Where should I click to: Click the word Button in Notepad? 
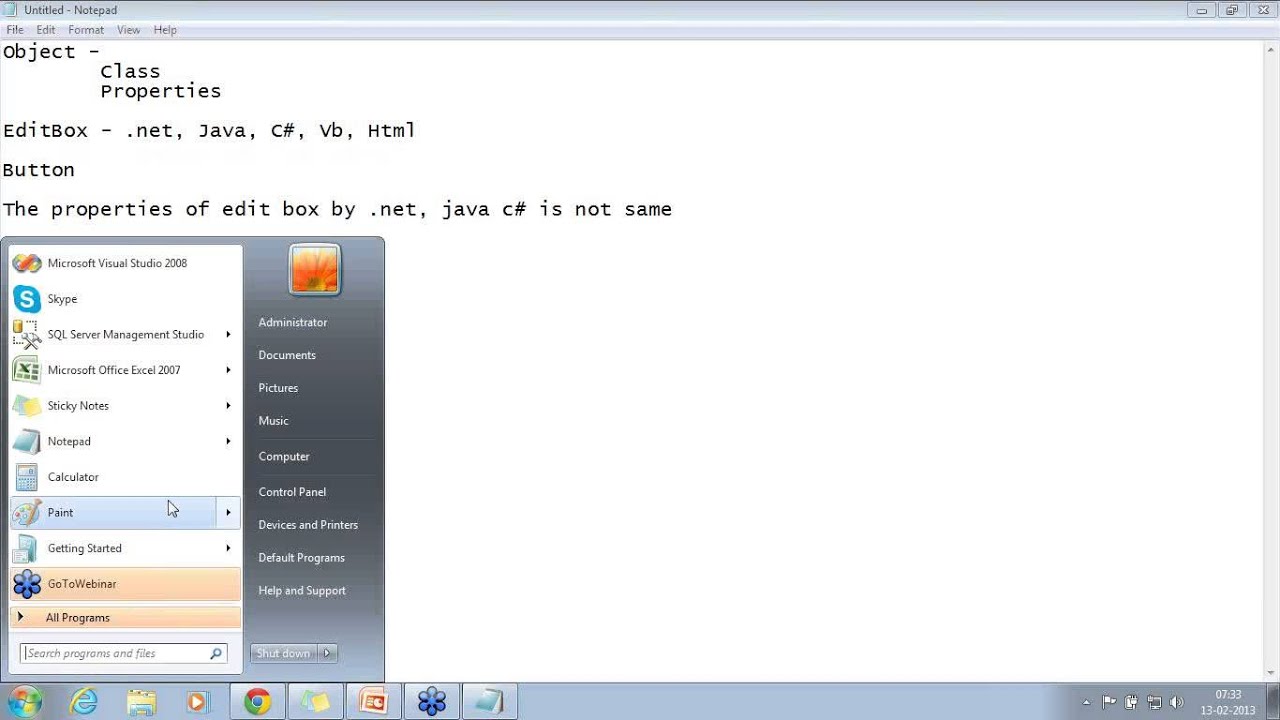38,170
